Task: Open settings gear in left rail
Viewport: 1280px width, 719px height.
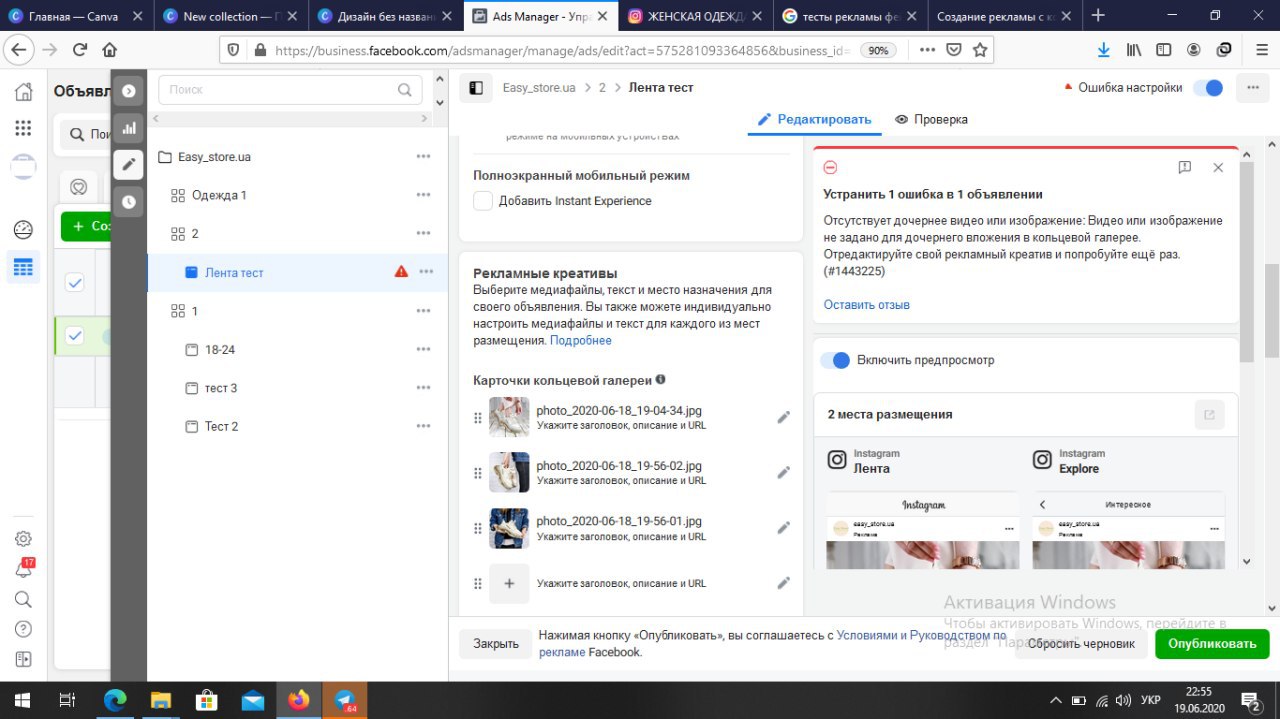Action: 23,539
